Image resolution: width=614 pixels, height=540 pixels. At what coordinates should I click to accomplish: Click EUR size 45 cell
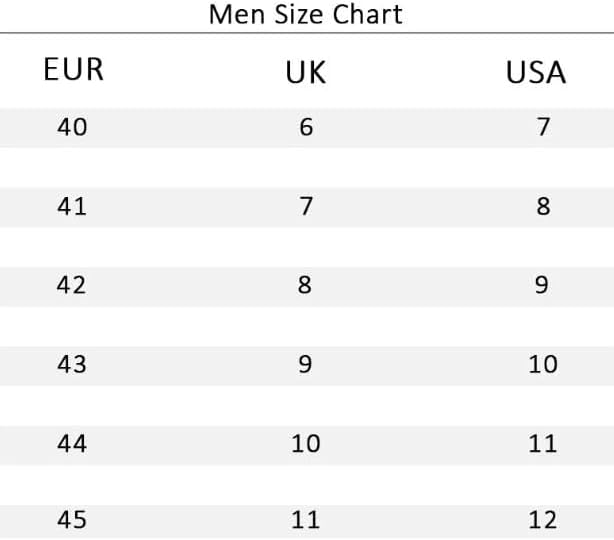click(72, 520)
